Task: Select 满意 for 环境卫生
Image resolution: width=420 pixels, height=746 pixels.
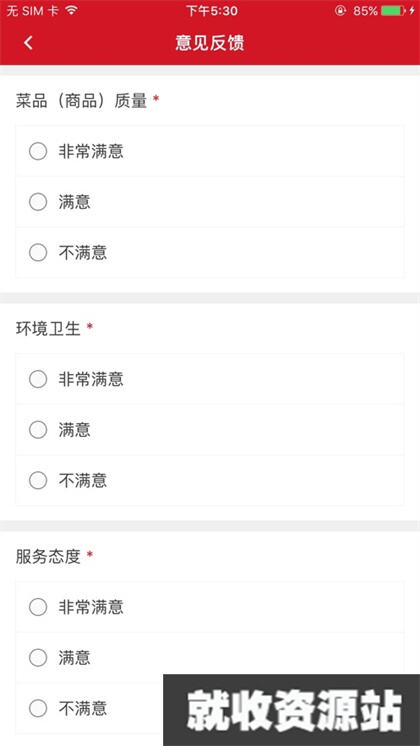Action: (210, 430)
